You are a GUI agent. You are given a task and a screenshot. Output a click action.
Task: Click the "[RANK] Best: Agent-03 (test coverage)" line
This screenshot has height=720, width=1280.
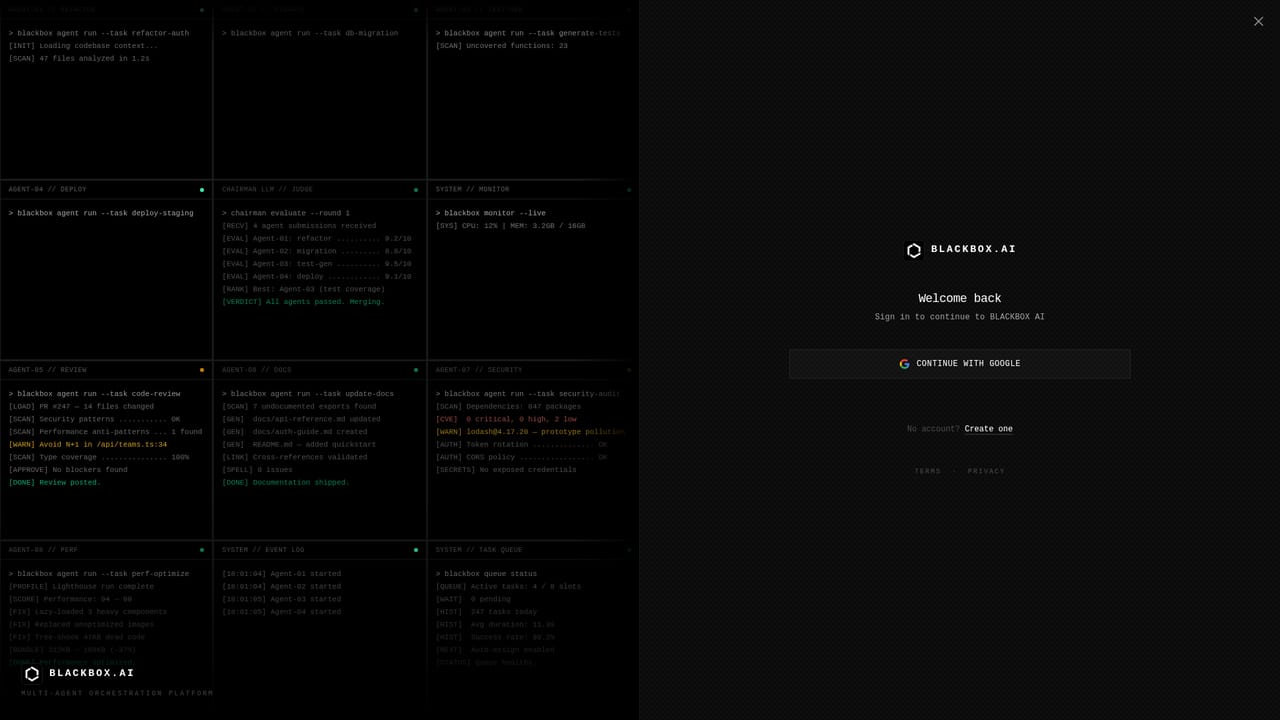[303, 289]
